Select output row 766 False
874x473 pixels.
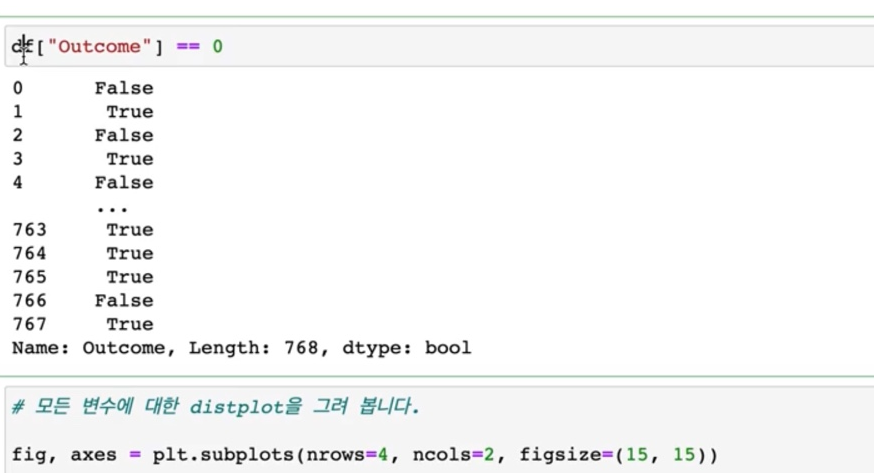[x=83, y=301]
